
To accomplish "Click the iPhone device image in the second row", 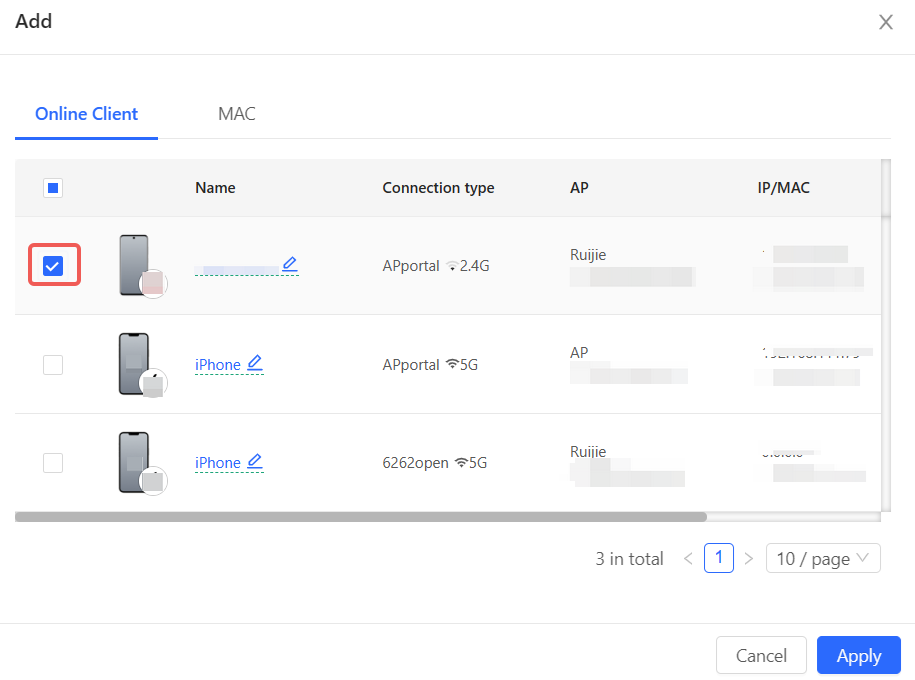I will pyautogui.click(x=133, y=364).
